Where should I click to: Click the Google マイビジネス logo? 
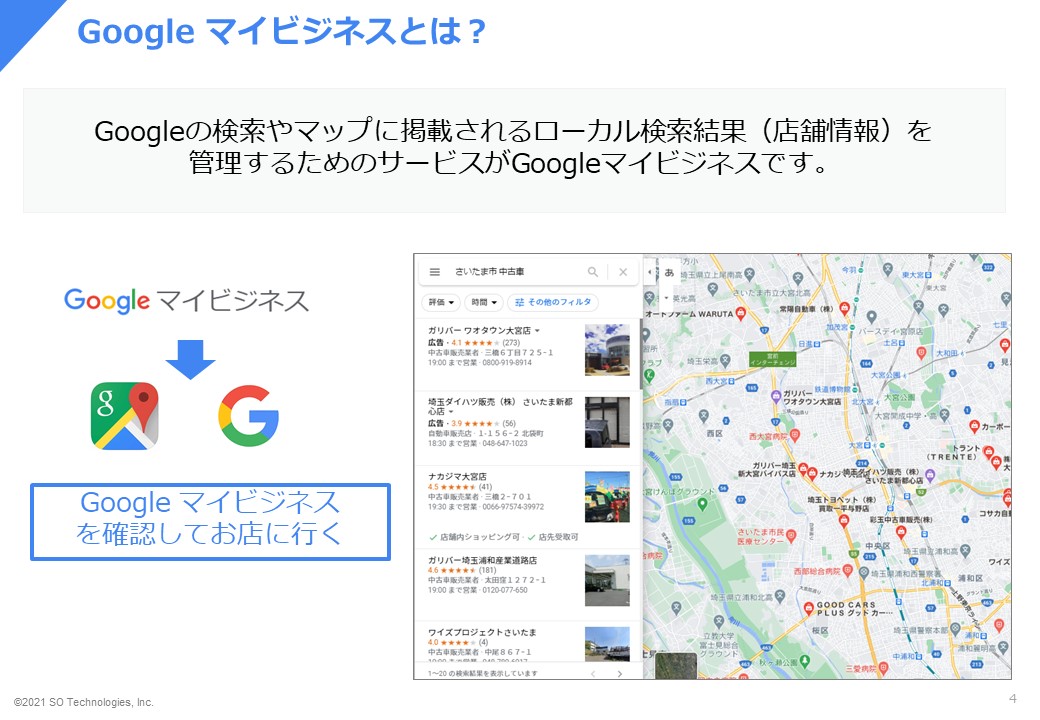(x=186, y=301)
